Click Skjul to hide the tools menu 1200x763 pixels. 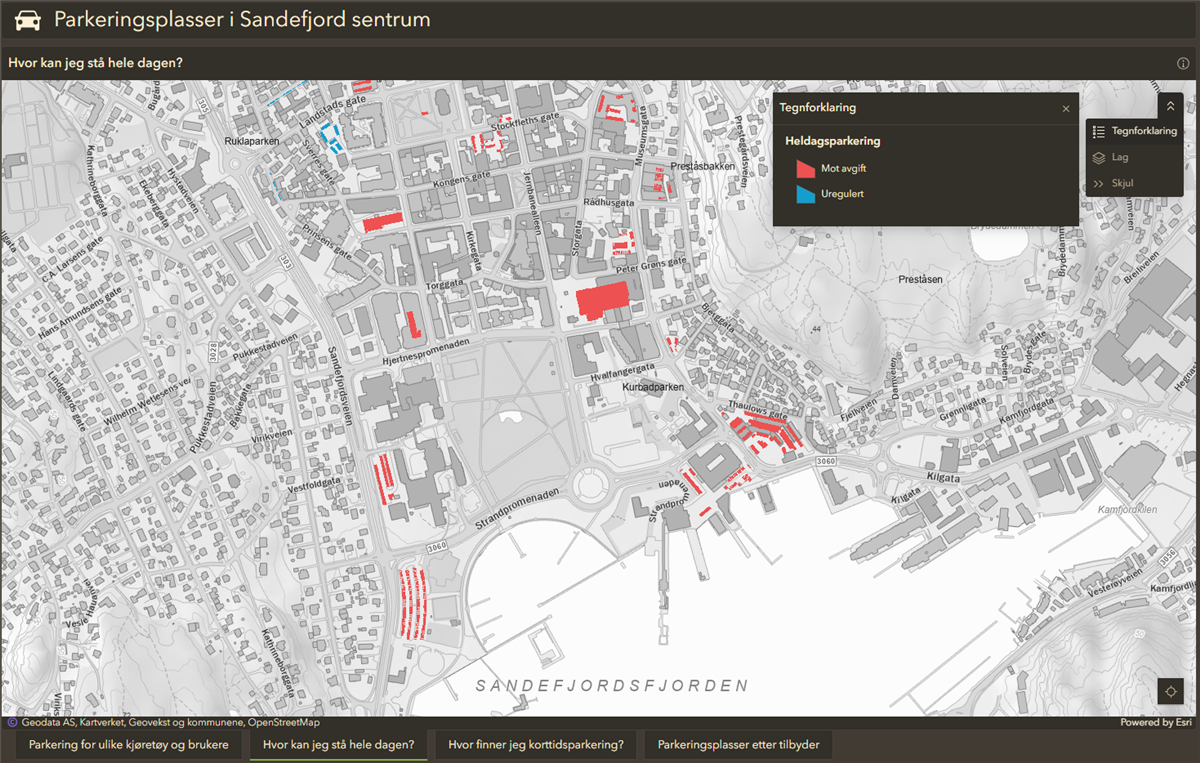[1121, 183]
